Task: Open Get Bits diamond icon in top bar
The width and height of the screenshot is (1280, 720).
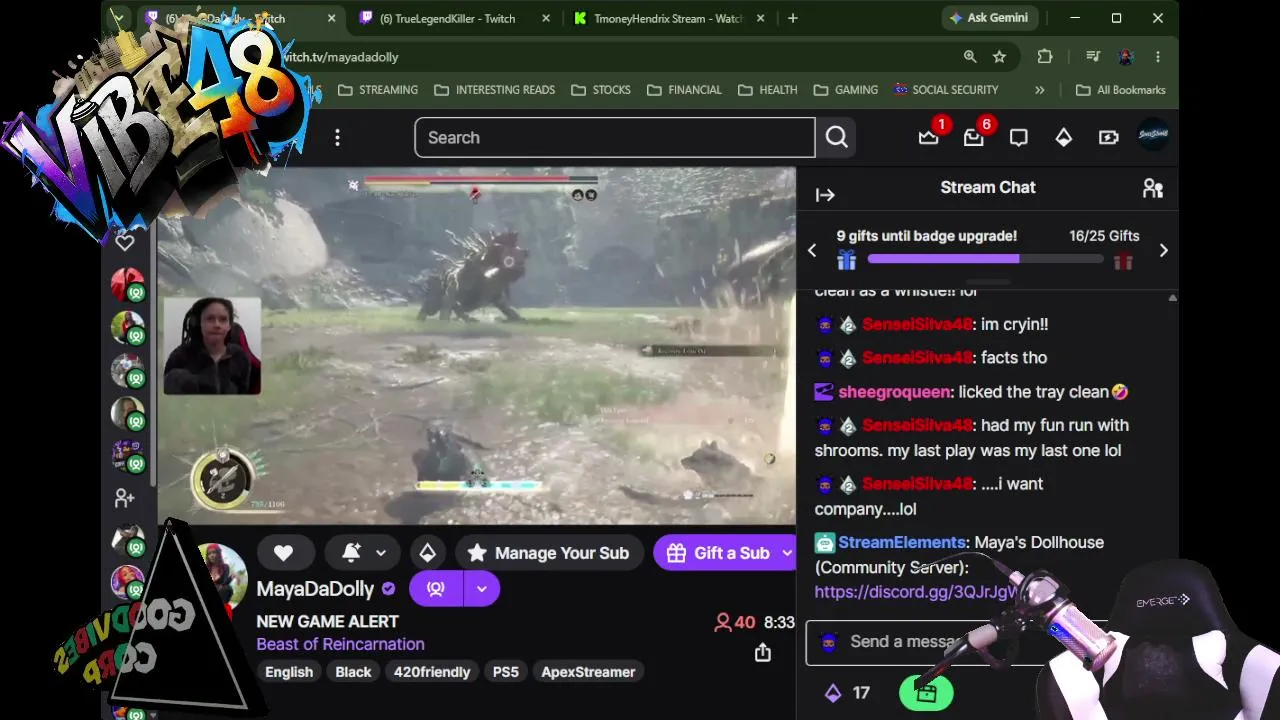Action: 1064,138
